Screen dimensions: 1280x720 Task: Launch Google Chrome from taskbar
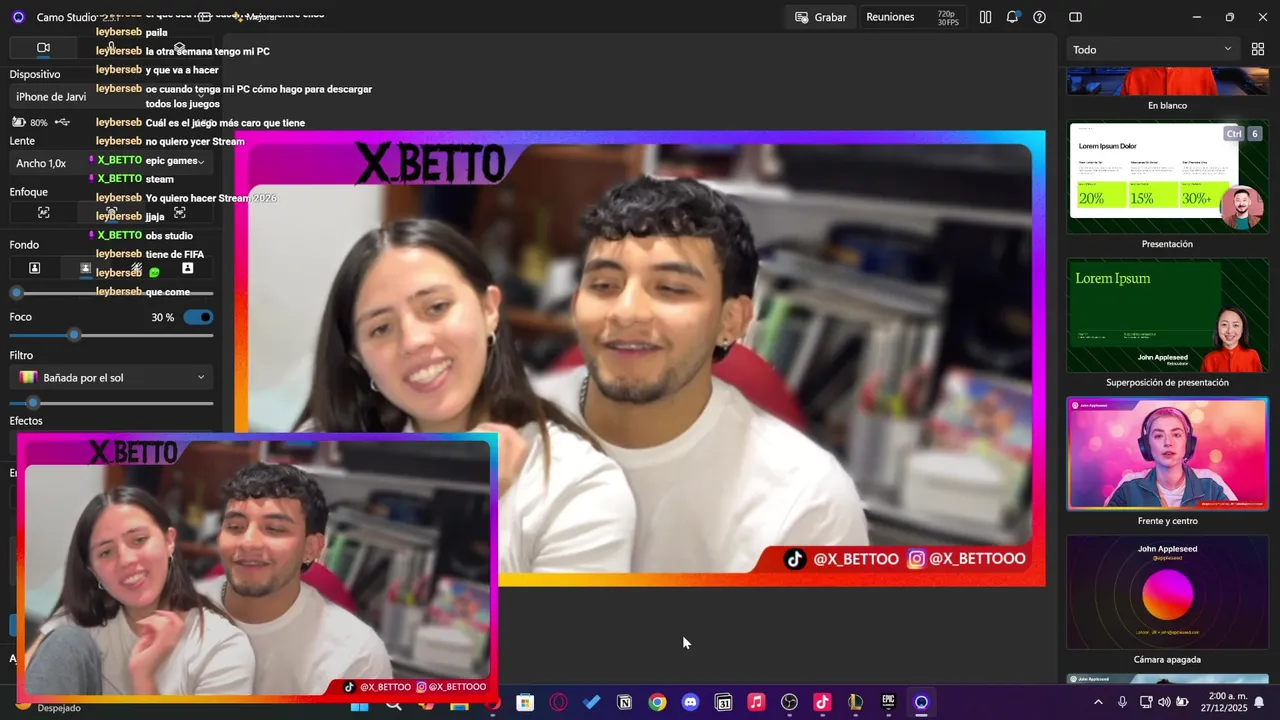(657, 702)
